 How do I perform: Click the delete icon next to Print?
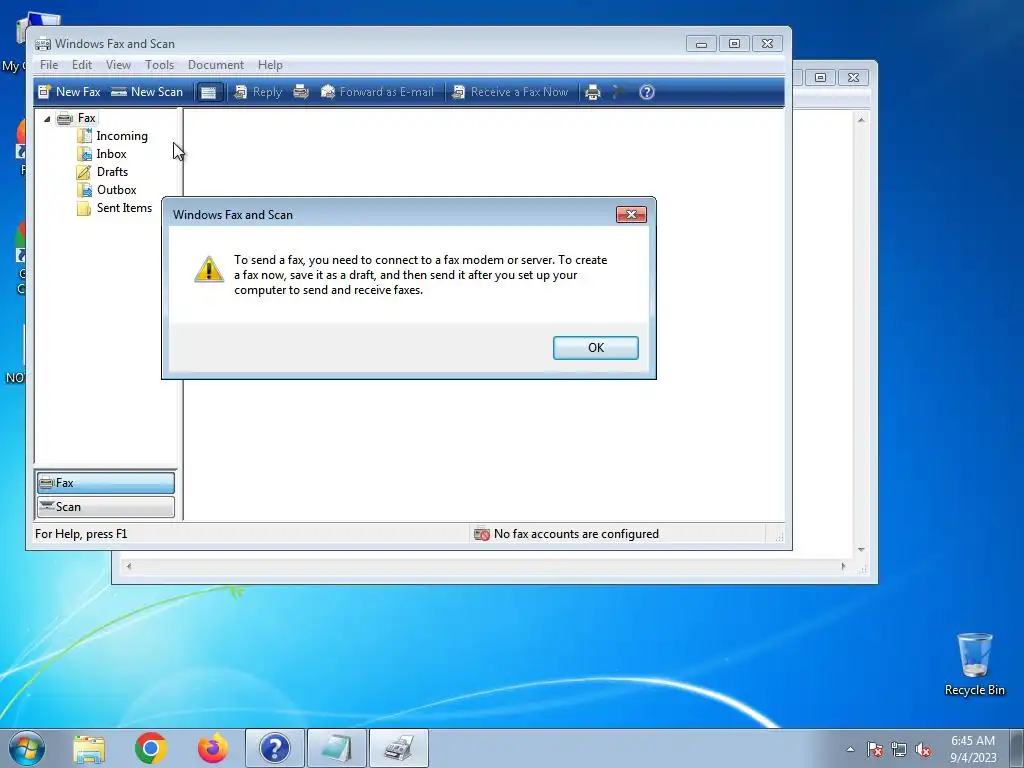point(618,92)
